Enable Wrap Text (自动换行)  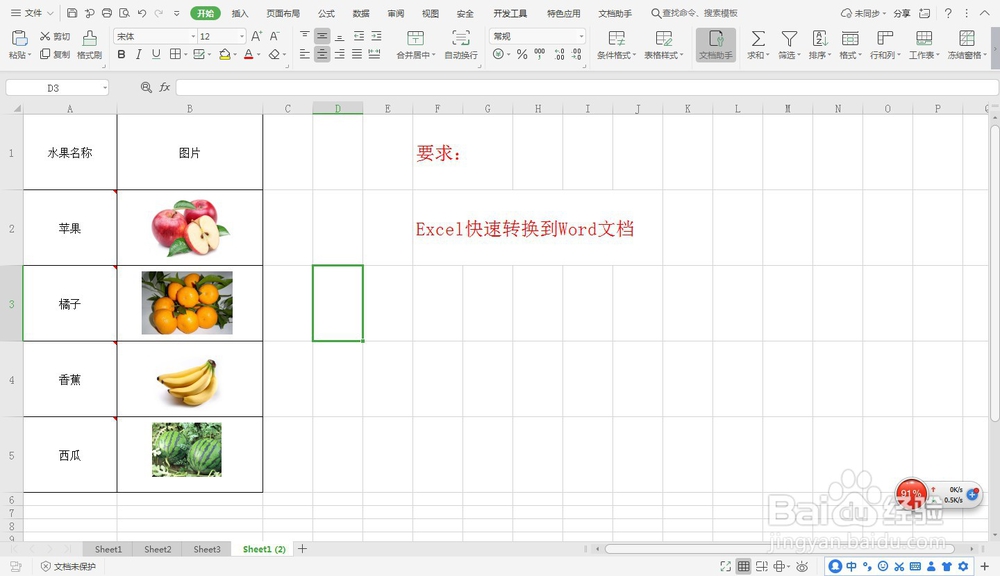460,44
